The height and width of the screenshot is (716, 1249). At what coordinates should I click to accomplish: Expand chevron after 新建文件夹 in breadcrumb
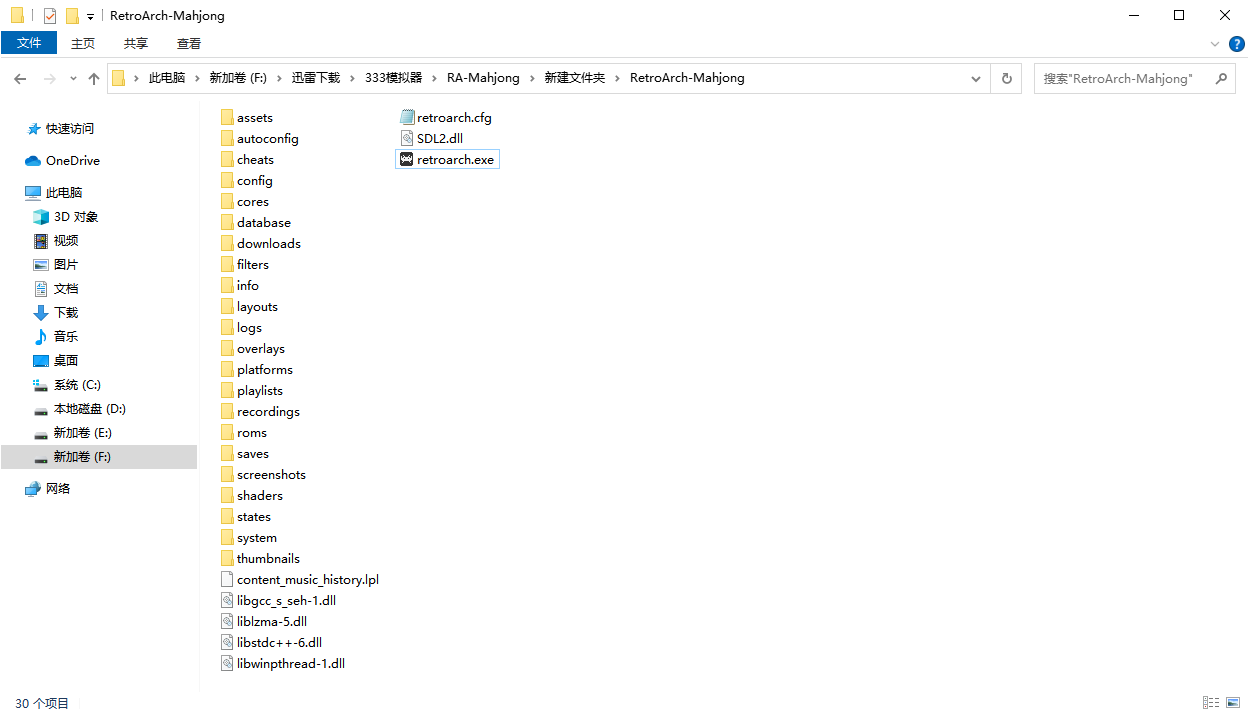(618, 78)
